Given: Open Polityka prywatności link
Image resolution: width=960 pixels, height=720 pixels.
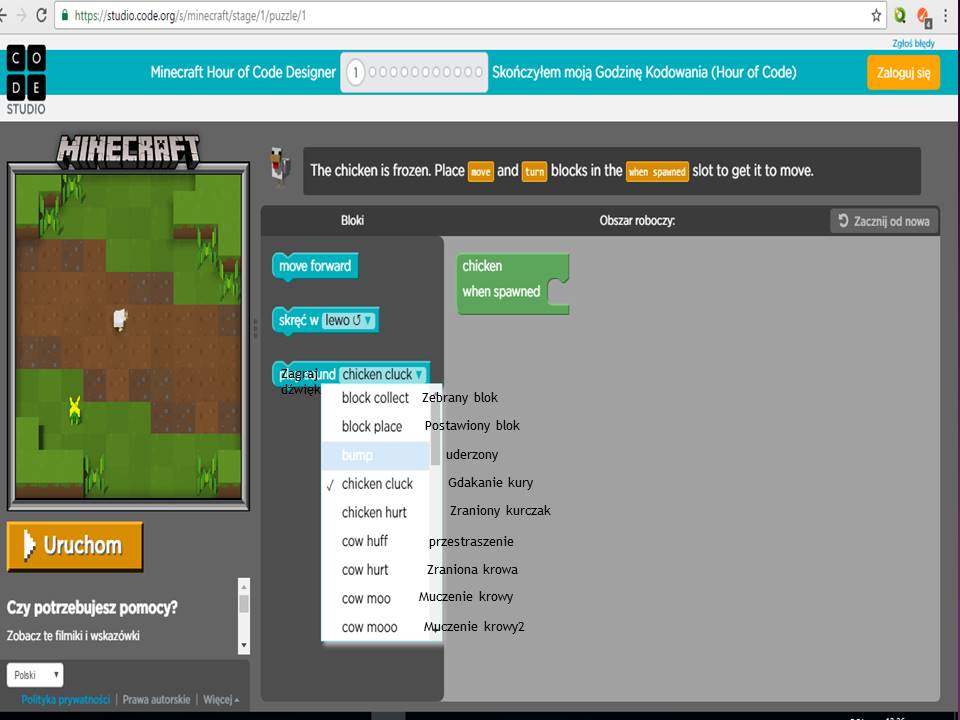Looking at the screenshot, I should pos(66,699).
